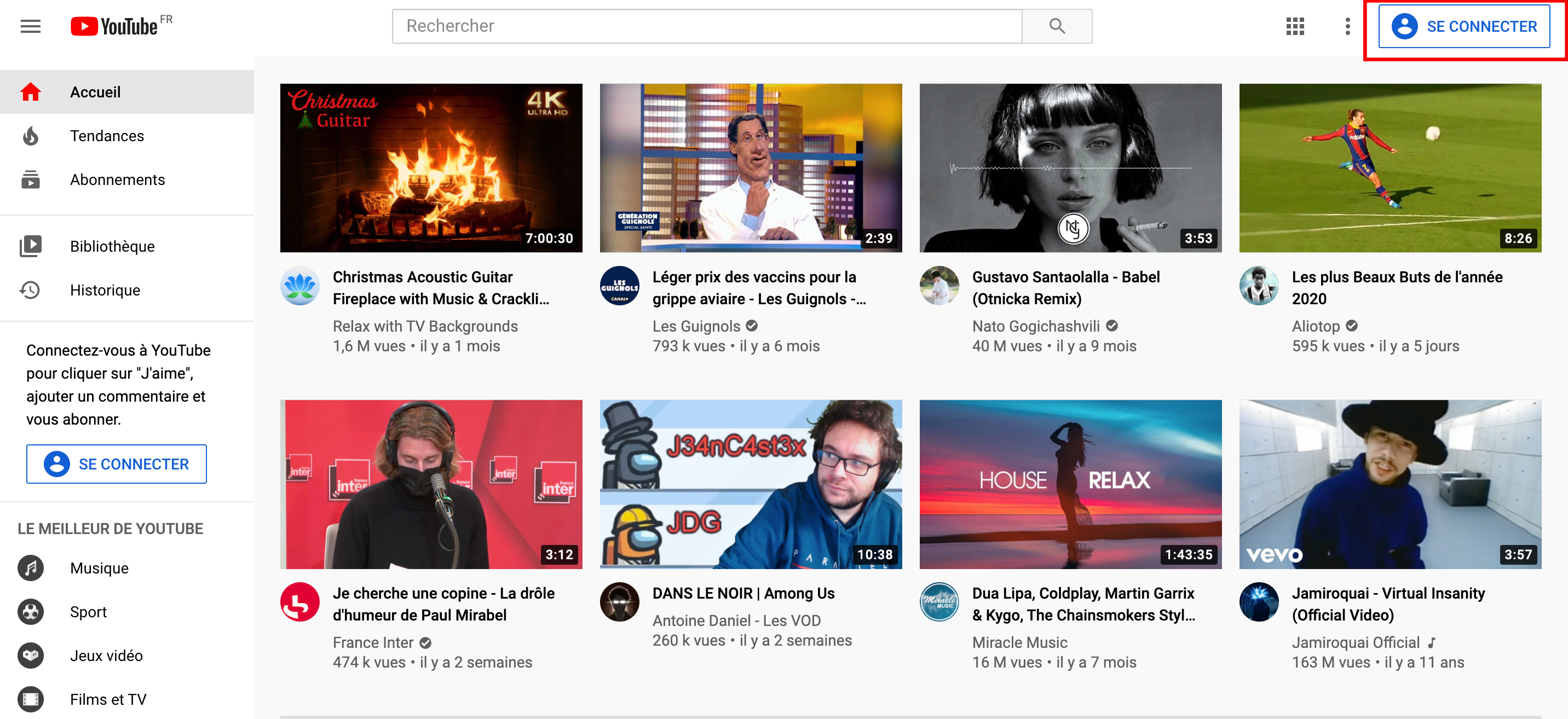Click the Musique note icon
Viewport: 1568px width, 719px height.
31,568
